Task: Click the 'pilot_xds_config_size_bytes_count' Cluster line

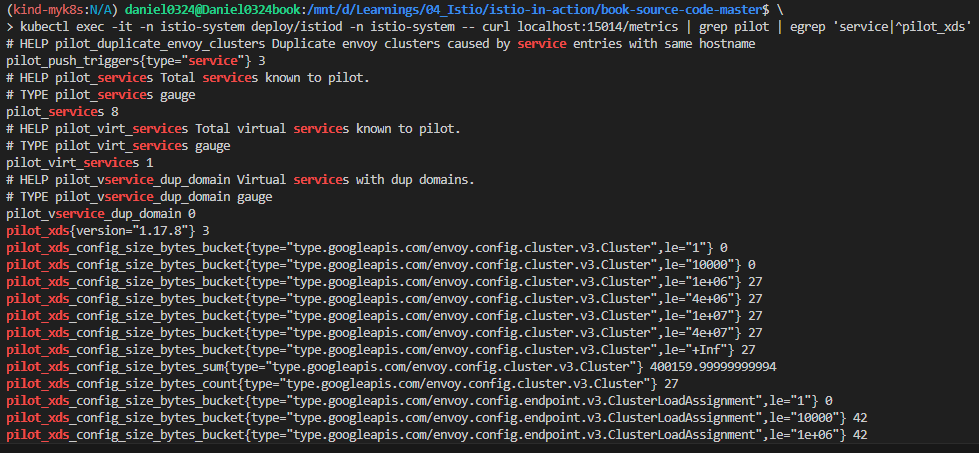Action: pos(342,384)
